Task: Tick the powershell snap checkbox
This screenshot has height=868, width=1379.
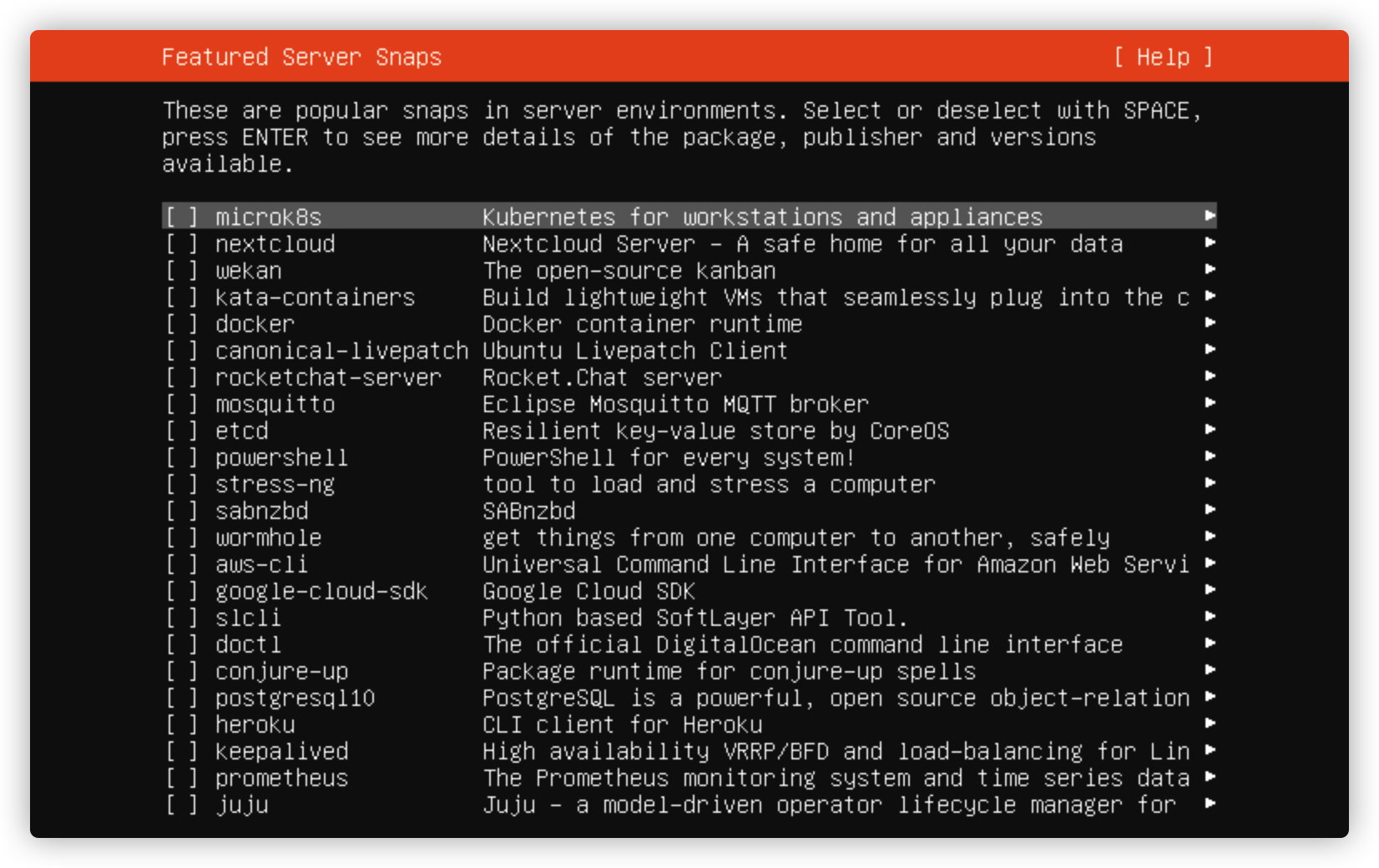Action: point(181,457)
